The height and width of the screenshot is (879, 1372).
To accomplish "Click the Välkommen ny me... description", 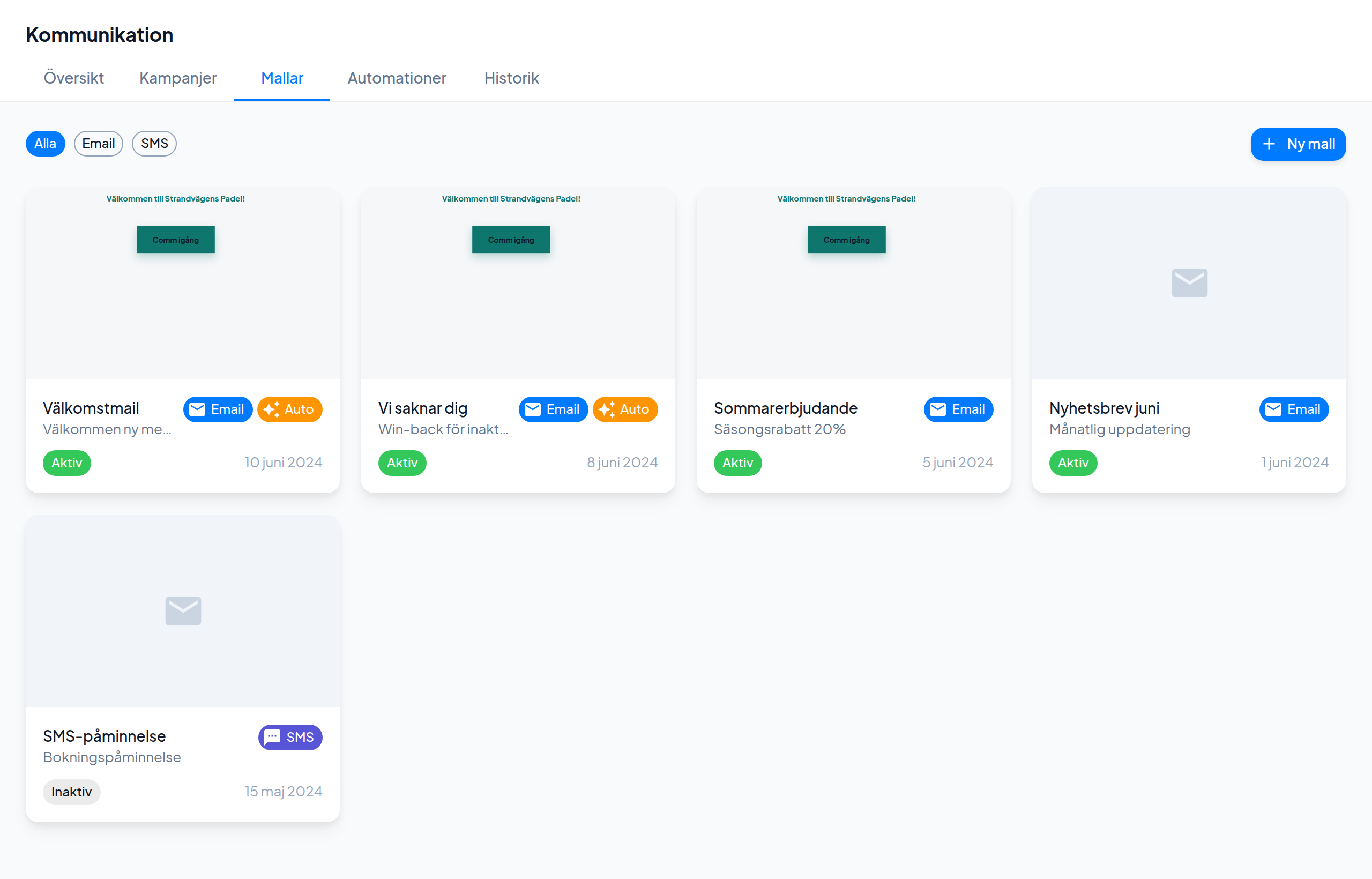I will pos(107,429).
